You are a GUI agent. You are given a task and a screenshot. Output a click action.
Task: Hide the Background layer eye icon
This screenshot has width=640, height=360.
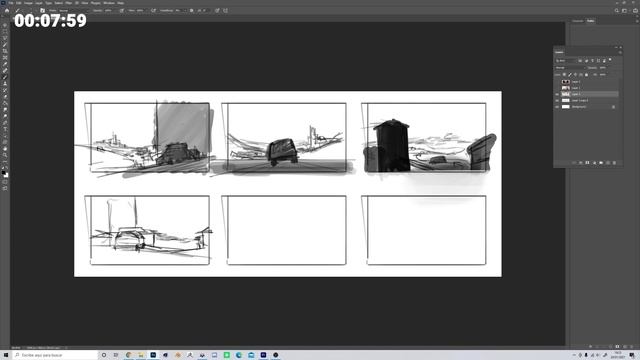557,107
